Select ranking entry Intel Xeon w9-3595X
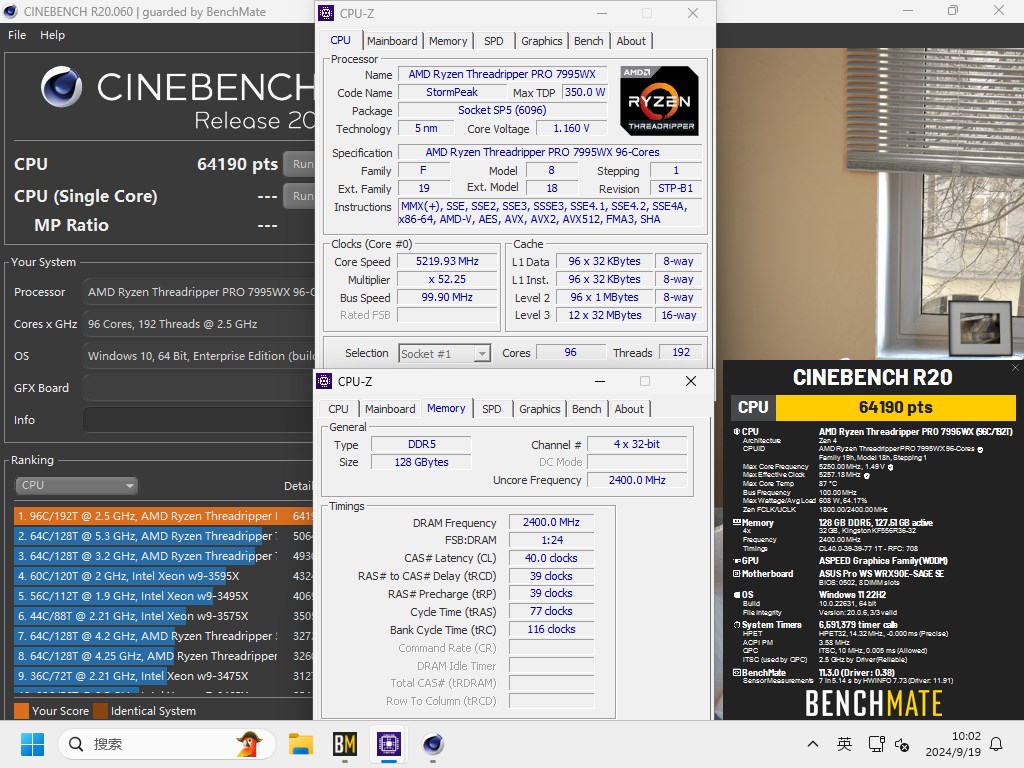The width and height of the screenshot is (1024, 768). point(163,576)
